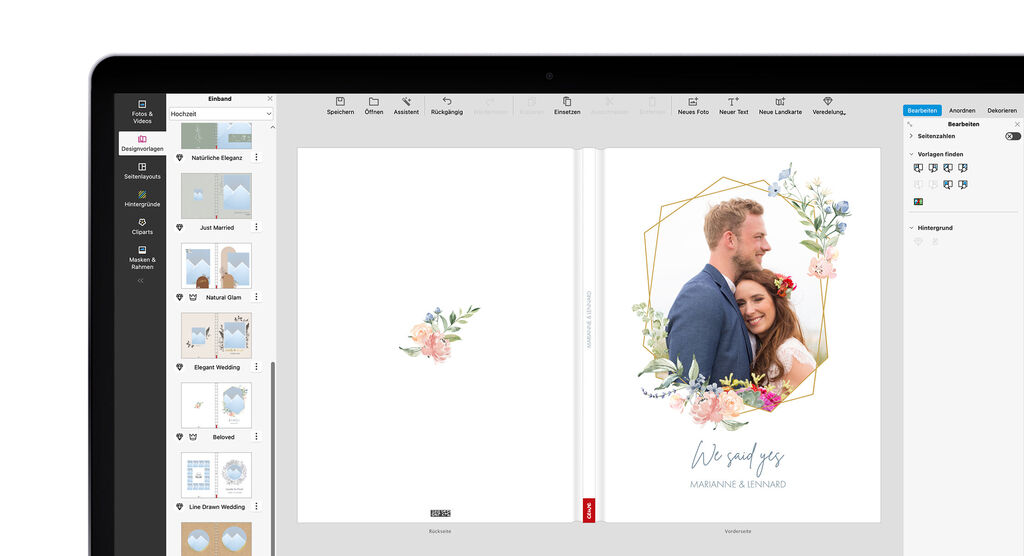
Task: Select the Natürliche Eleganz template thumbnail
Action: [216, 136]
